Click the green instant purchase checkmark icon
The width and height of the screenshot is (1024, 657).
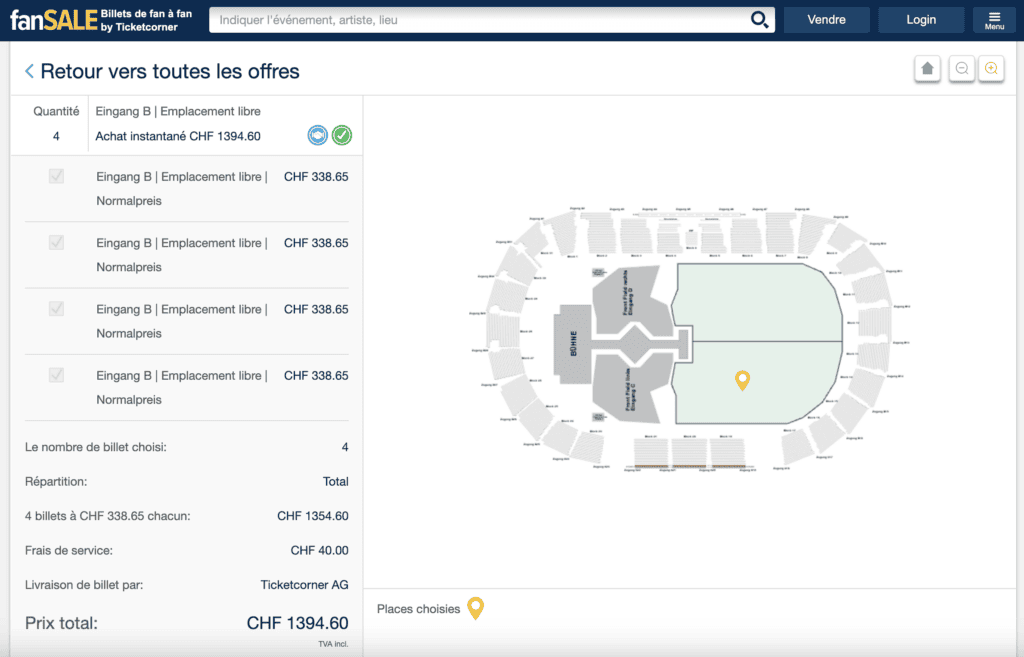click(x=341, y=135)
